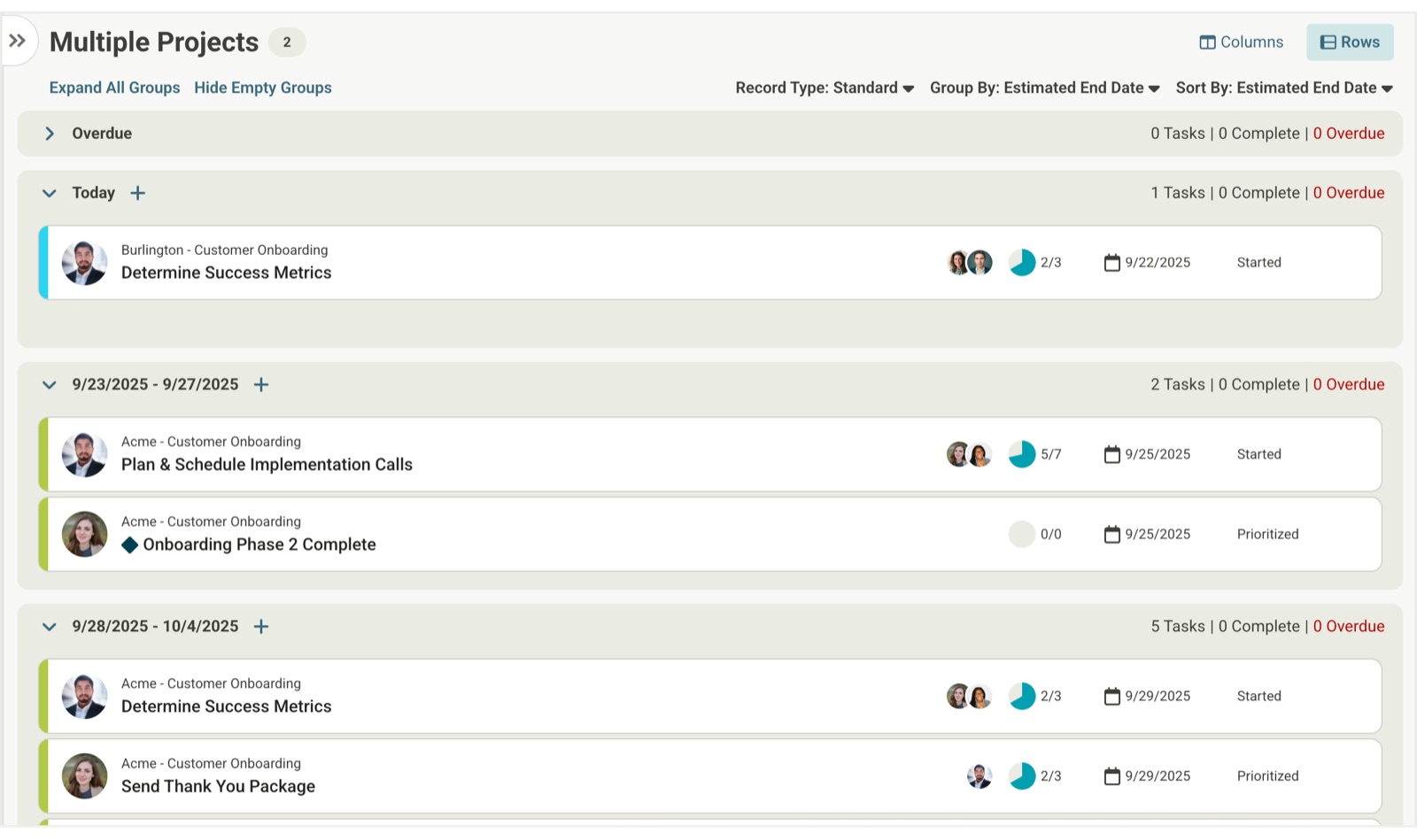Screen dimensions: 1417x840
Task: Click 5 Tasks summary in 9/28/2025 group header
Action: pyautogui.click(x=1178, y=627)
